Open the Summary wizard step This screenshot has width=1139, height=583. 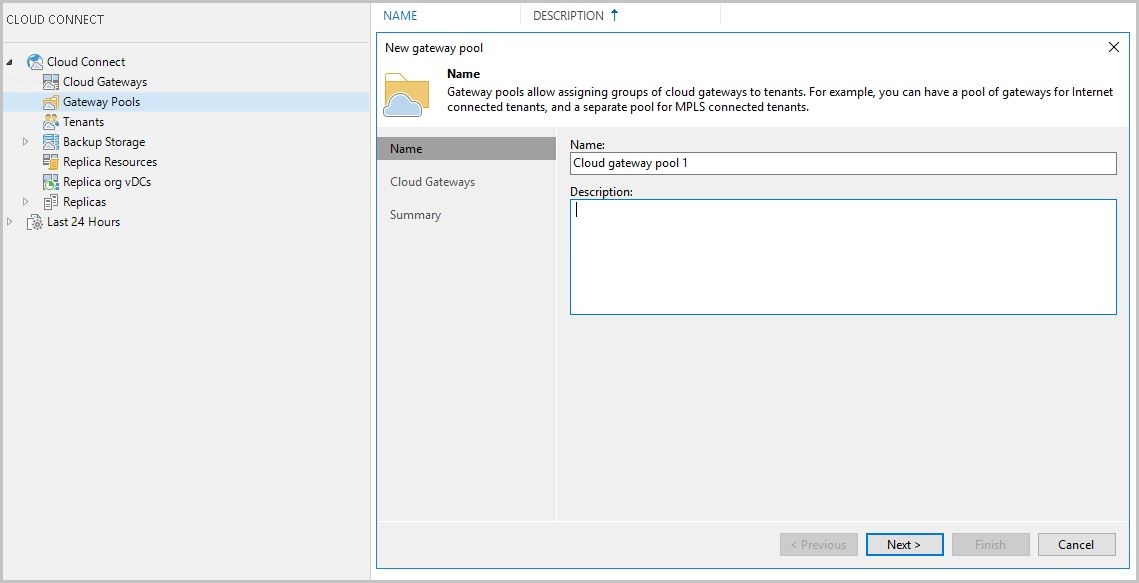click(x=415, y=214)
